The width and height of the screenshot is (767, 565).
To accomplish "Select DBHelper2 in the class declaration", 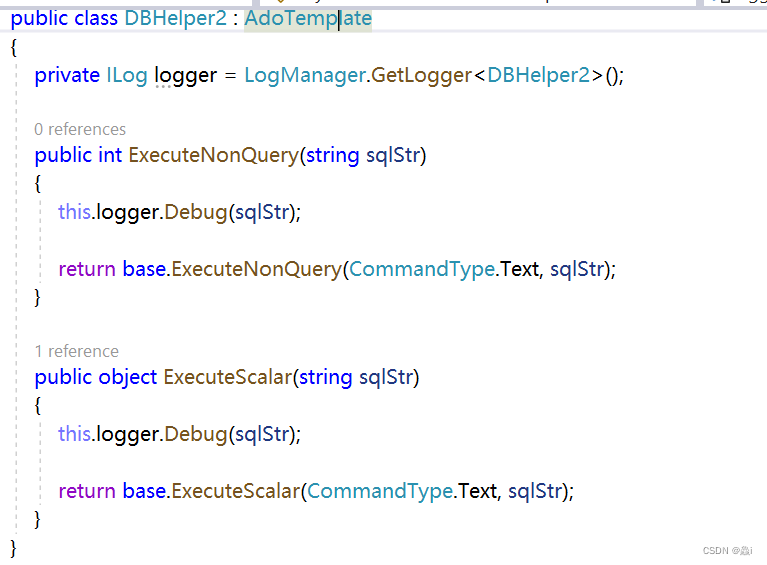I will (175, 18).
